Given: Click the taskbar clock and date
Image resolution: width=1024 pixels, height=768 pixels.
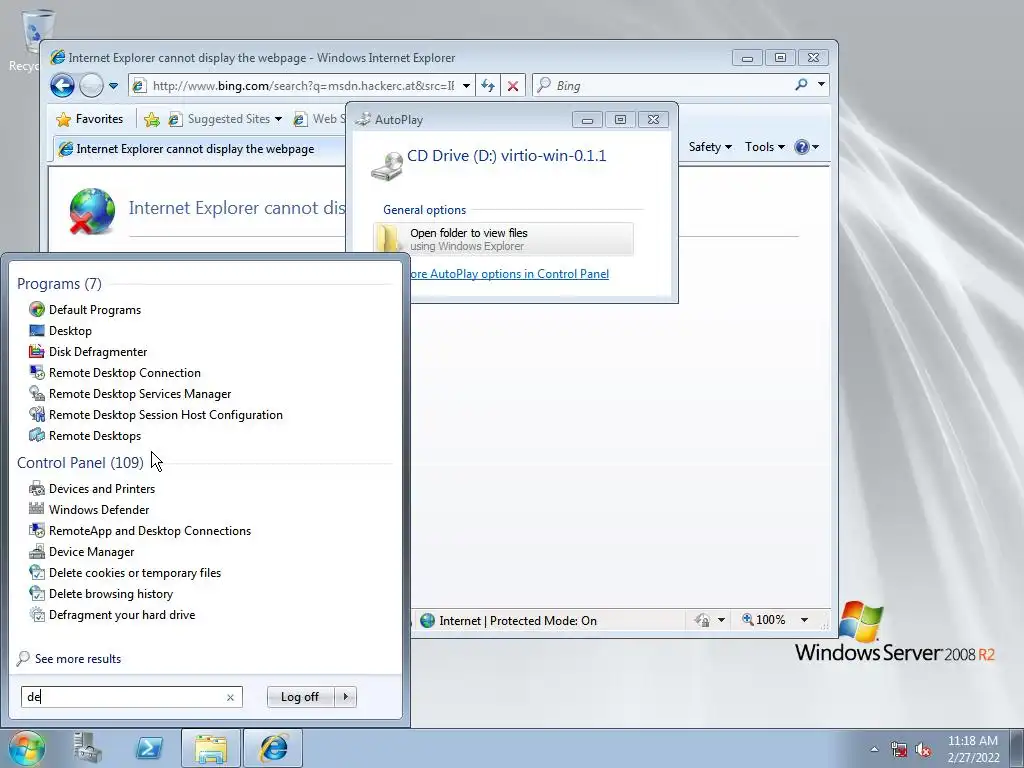Looking at the screenshot, I should 973,748.
